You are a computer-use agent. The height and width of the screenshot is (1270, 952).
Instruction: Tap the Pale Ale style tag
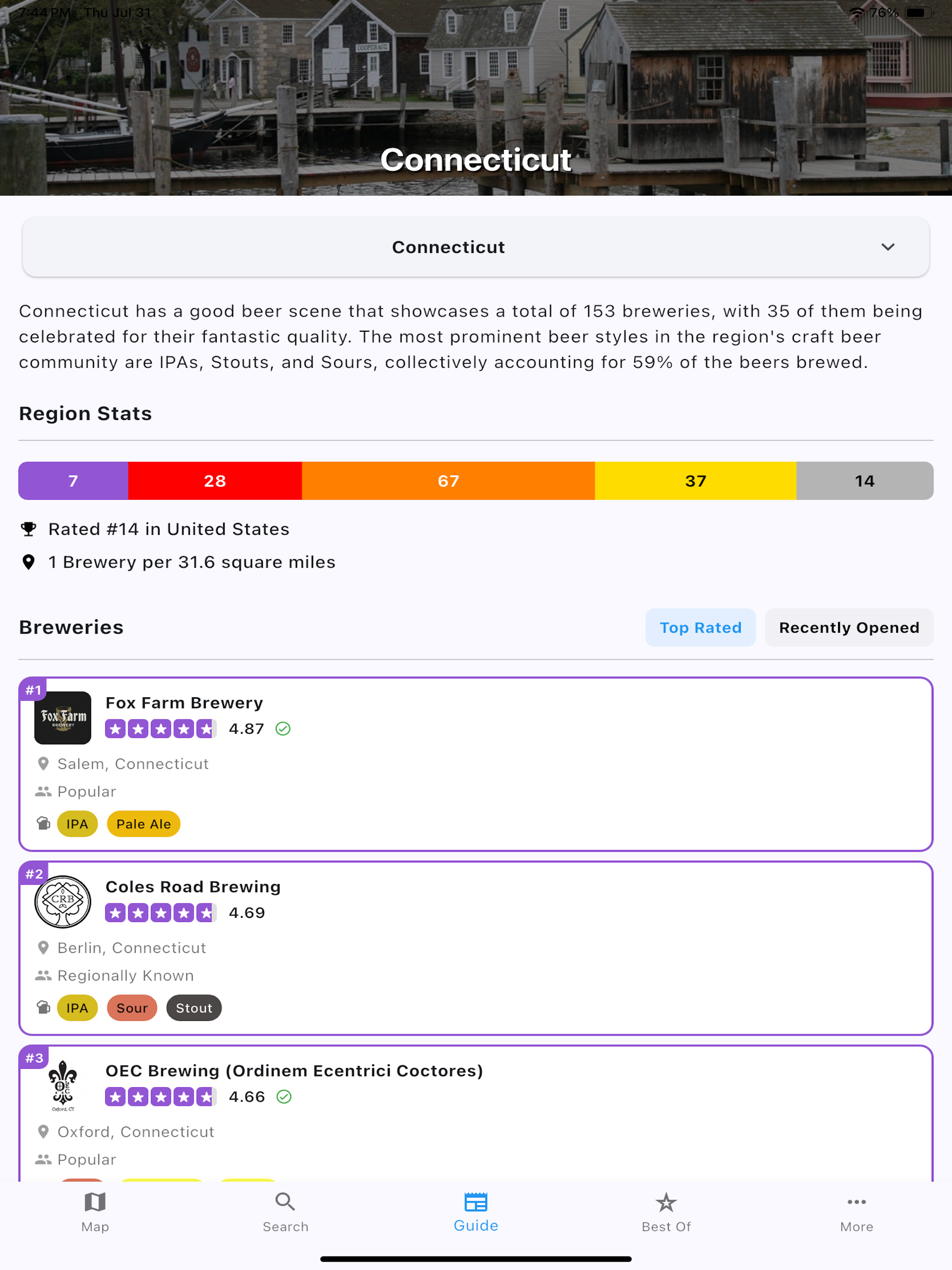[143, 824]
